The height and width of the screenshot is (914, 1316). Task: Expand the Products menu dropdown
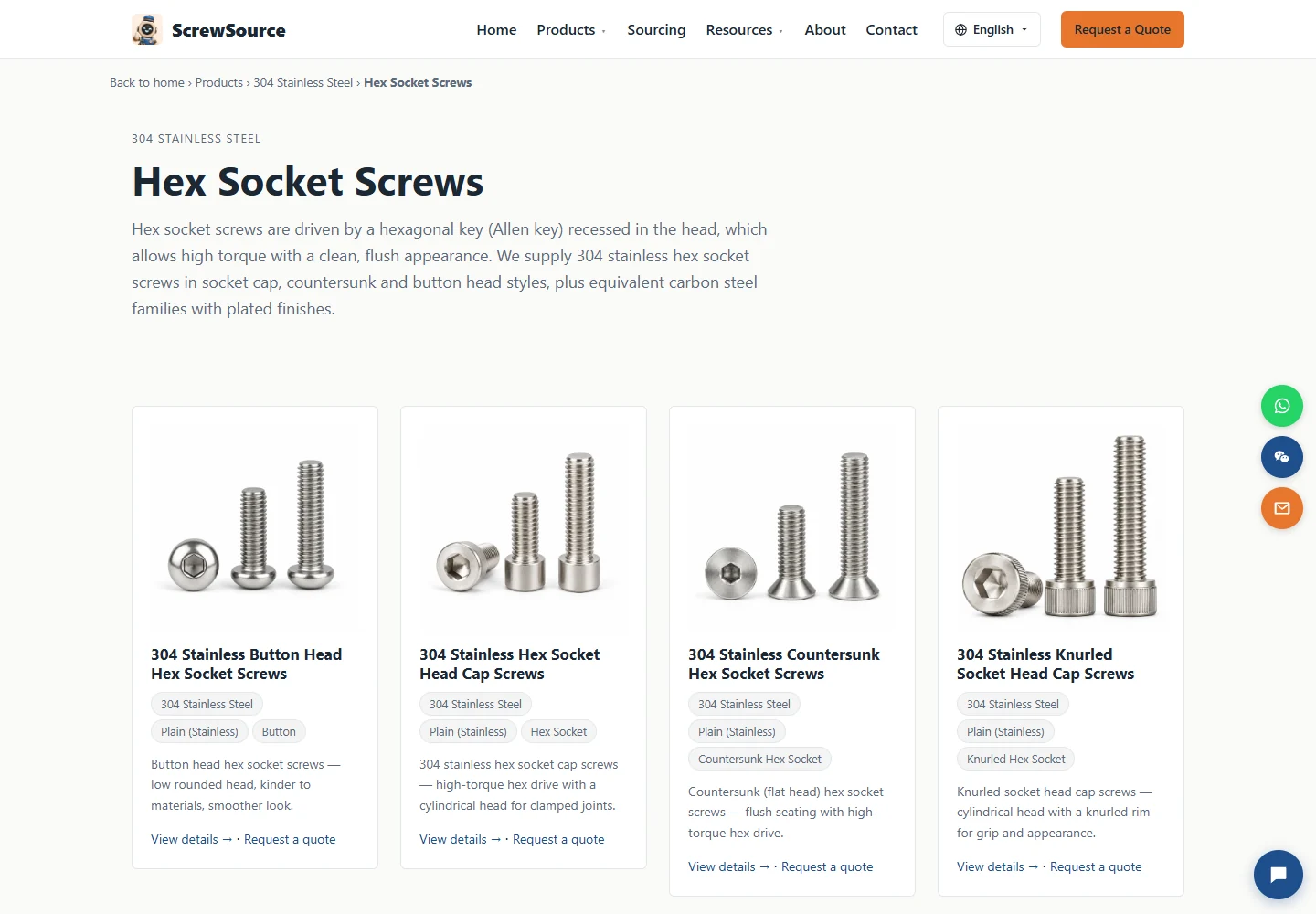(571, 30)
